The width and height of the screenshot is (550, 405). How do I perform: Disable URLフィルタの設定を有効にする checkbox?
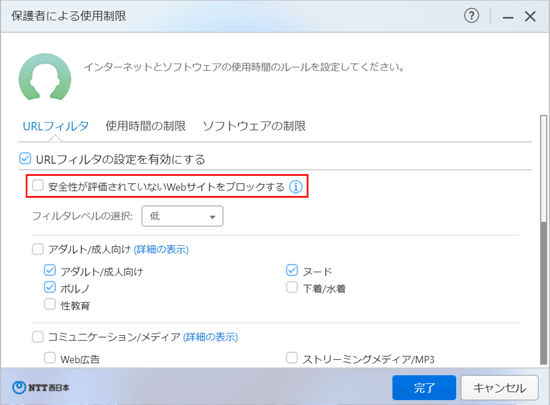pyautogui.click(x=25, y=158)
